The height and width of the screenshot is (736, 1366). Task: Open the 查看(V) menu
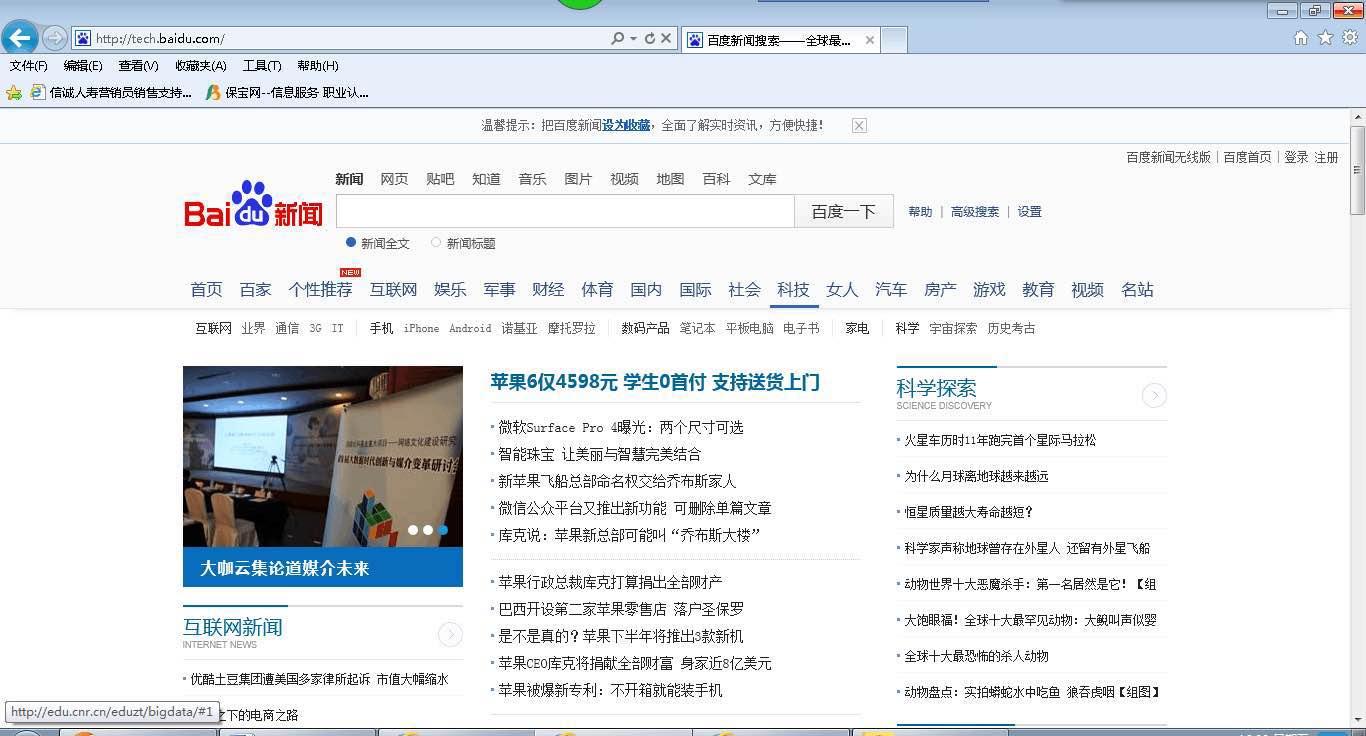[138, 66]
